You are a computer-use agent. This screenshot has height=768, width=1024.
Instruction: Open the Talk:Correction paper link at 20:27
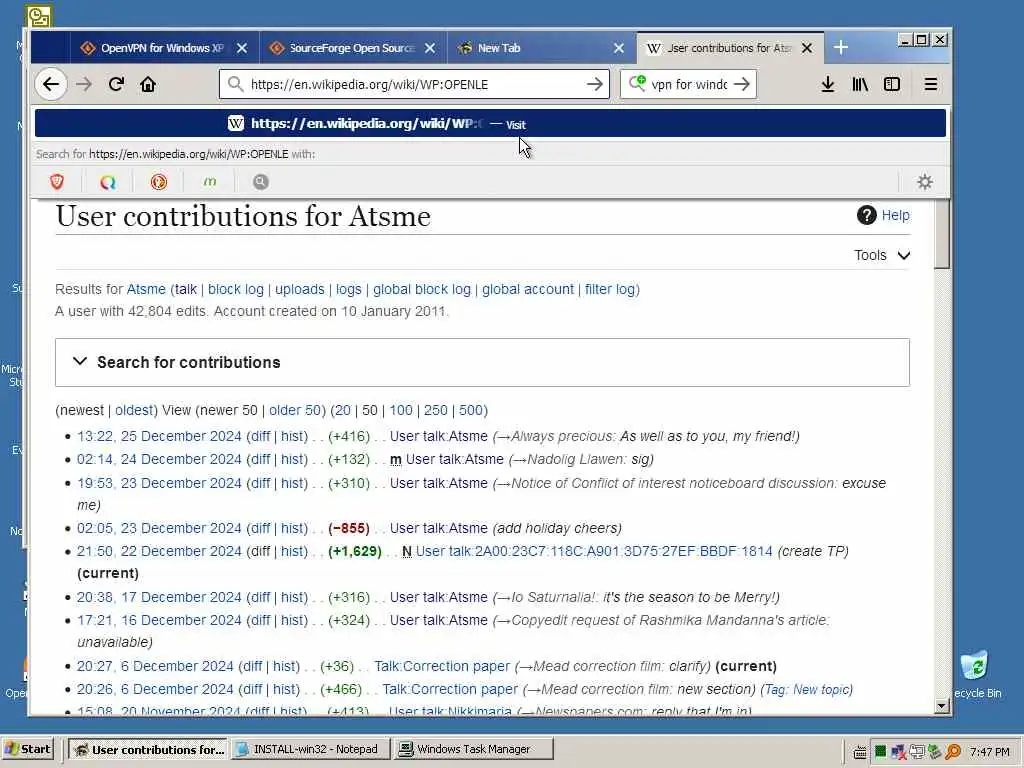(x=441, y=666)
